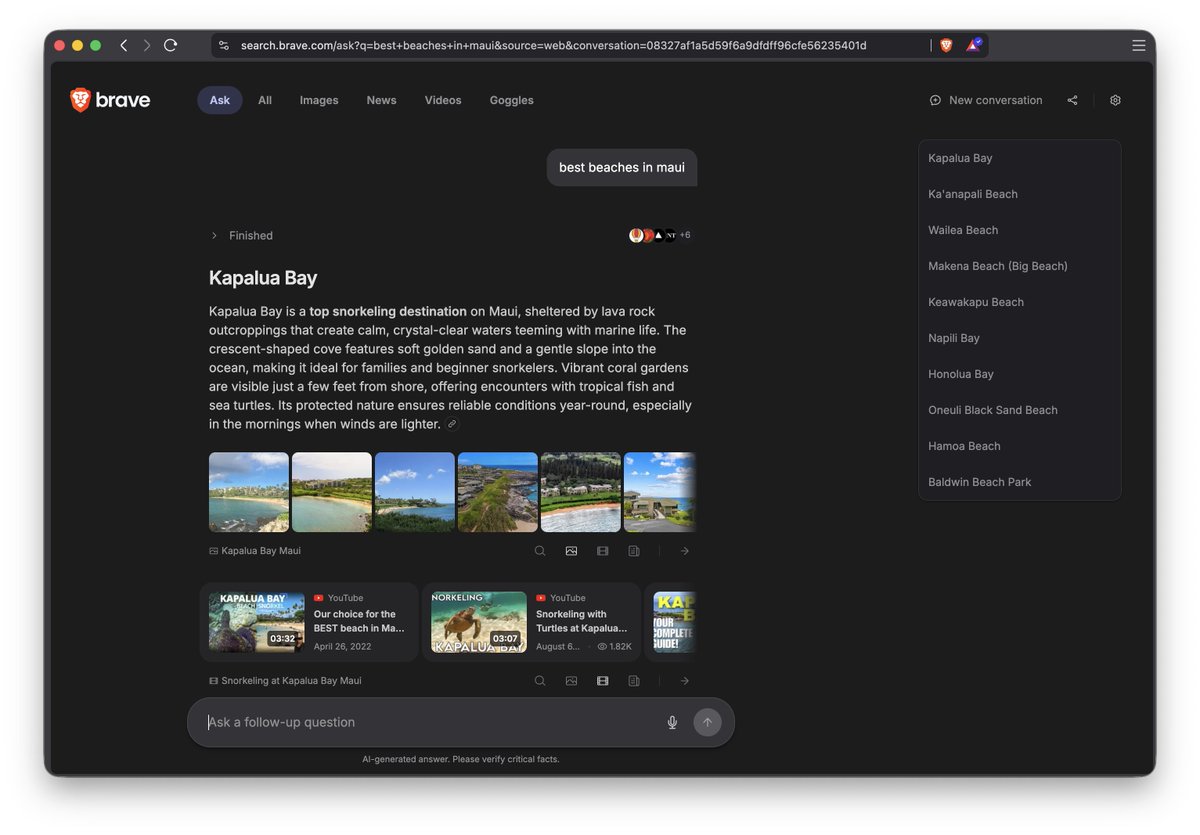The image size is (1200, 835).
Task: Switch to the Goggles tab
Action: tap(511, 100)
